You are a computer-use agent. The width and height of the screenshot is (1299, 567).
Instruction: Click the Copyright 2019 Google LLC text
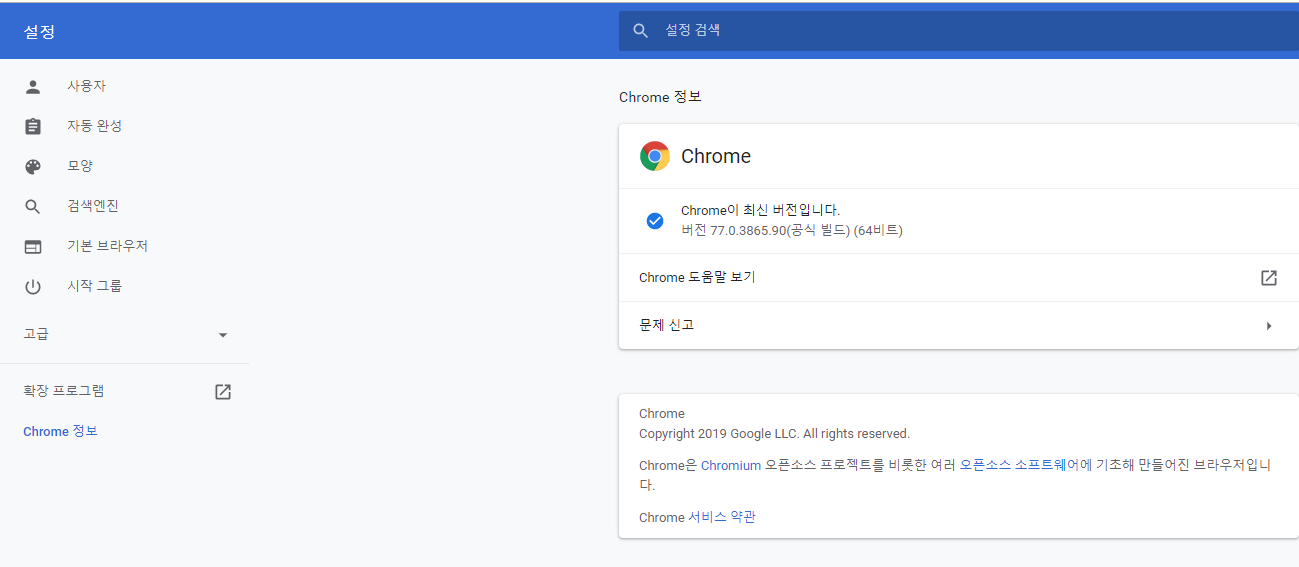774,434
